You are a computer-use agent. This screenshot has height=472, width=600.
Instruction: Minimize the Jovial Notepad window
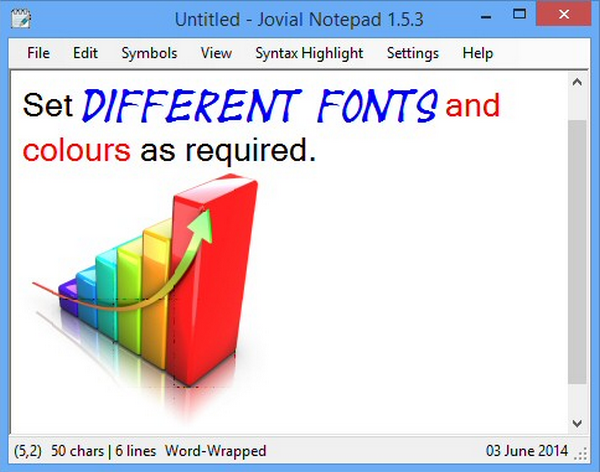click(x=486, y=17)
